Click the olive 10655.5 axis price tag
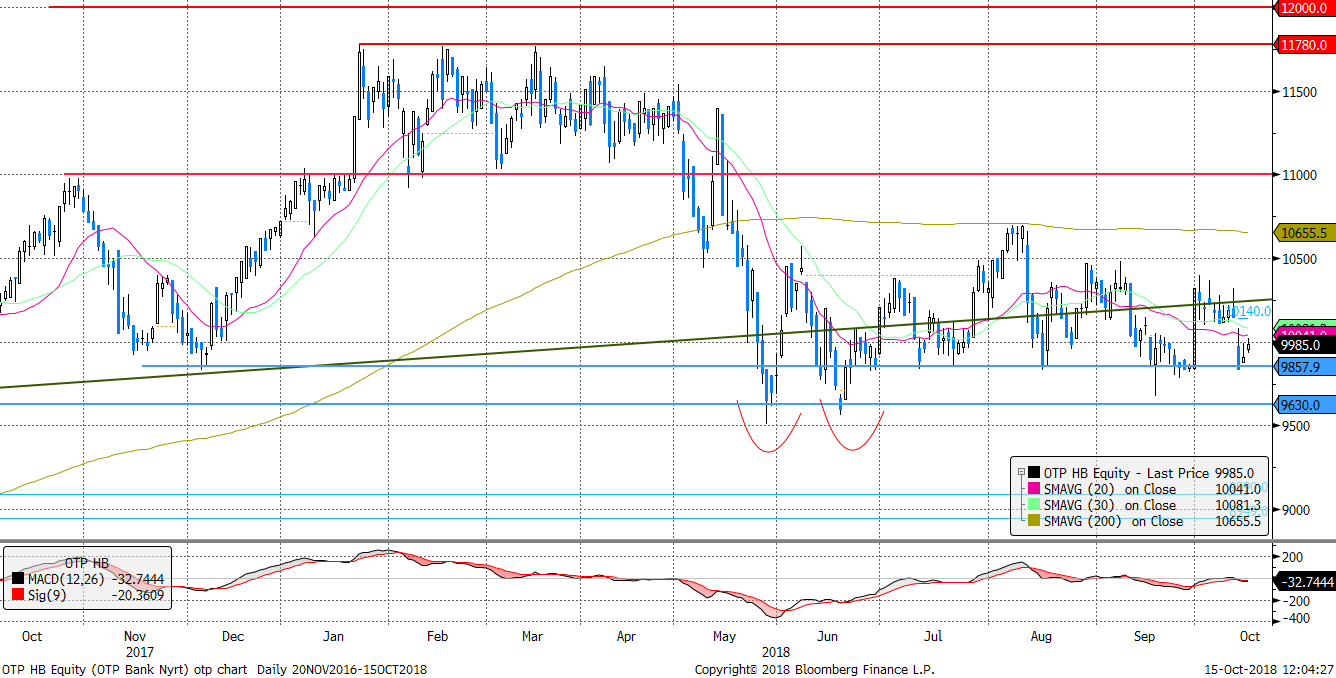This screenshot has width=1336, height=678. tap(1303, 233)
